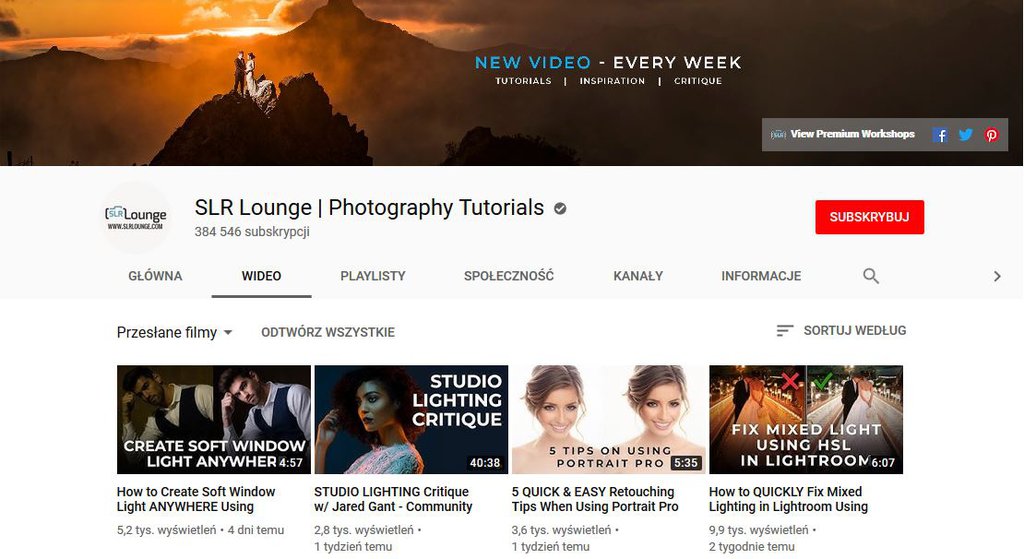Open the Pinterest icon in the banner
The height and width of the screenshot is (559, 1024).
(991, 135)
